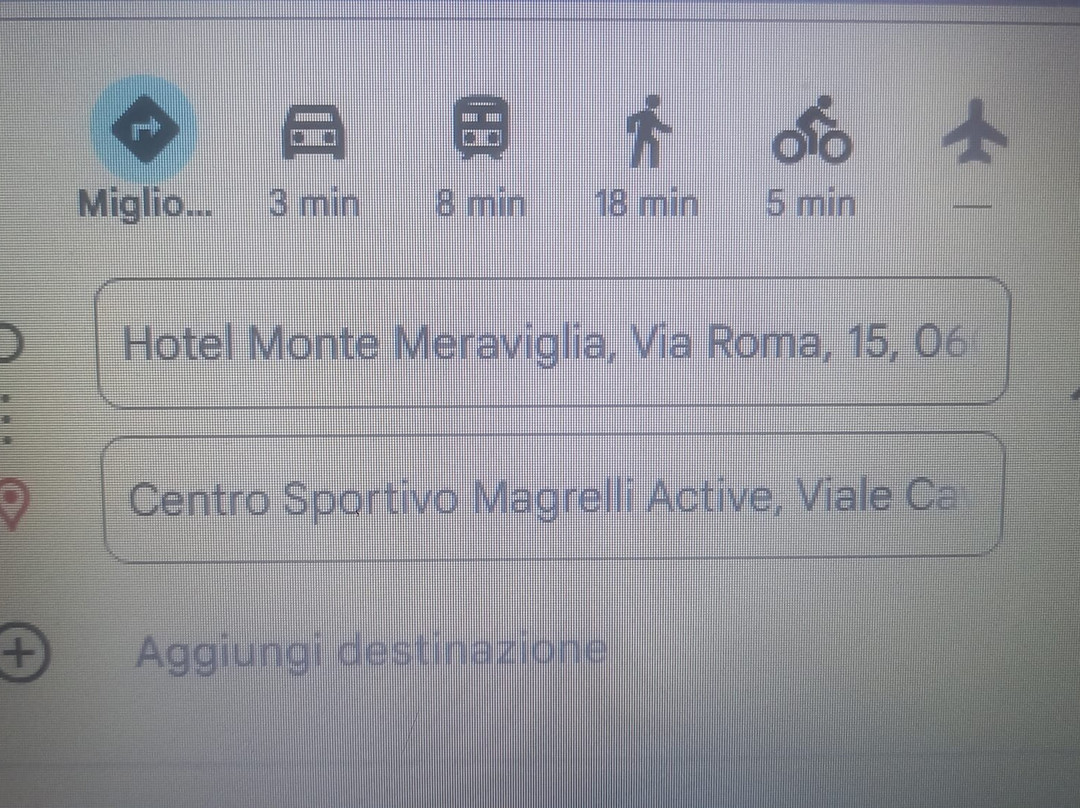Click the dotted connector between route points
The image size is (1080, 808).
point(6,419)
